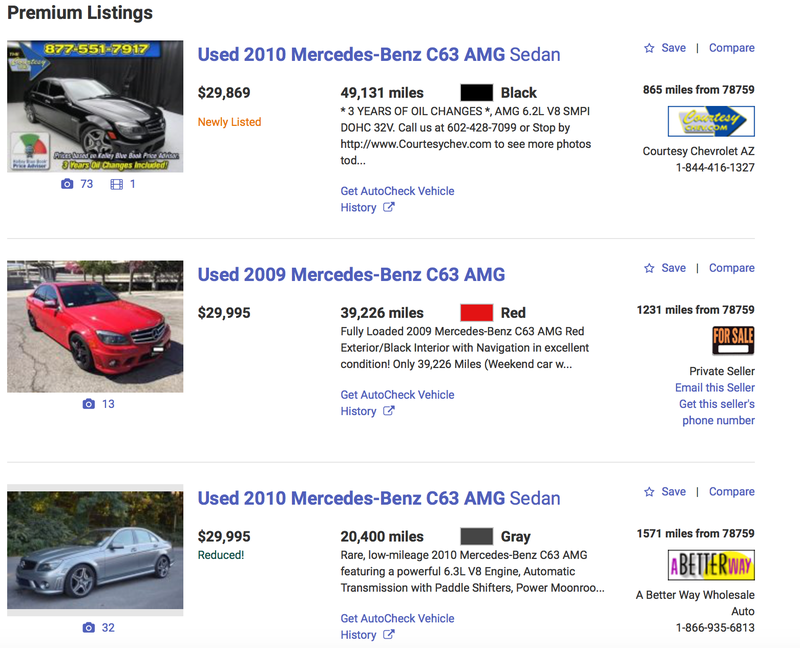800x648 pixels.
Task: Save the Courtesy Chevrolet C63 listing
Action: tap(673, 48)
